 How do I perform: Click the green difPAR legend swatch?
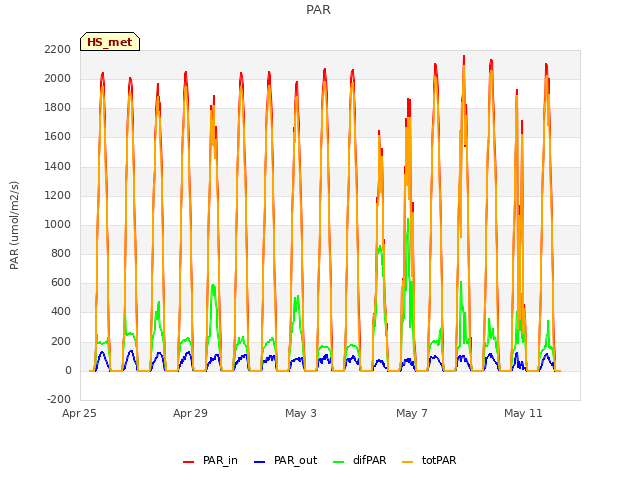click(338, 462)
